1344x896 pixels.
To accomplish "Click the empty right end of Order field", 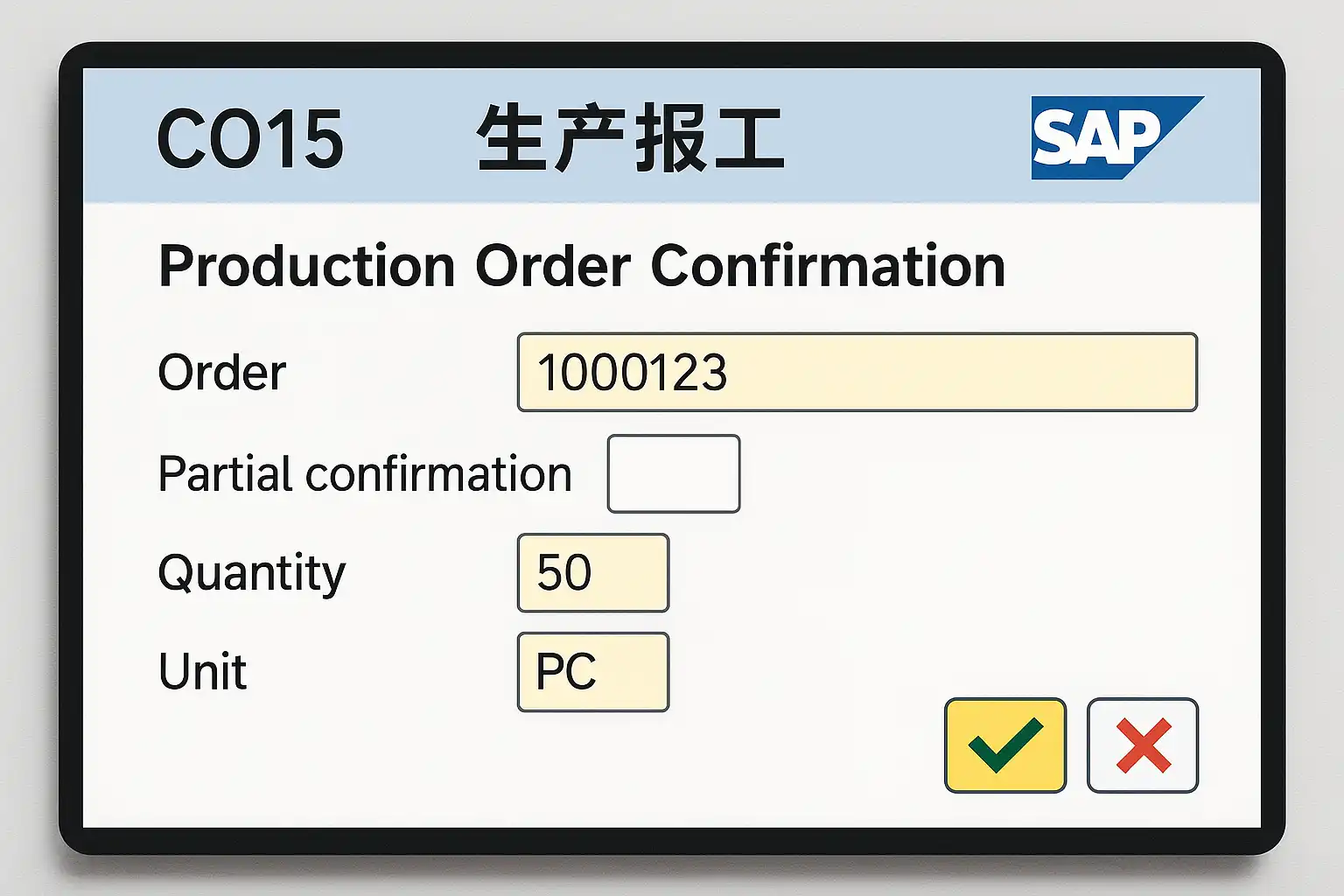I will [x=1094, y=372].
